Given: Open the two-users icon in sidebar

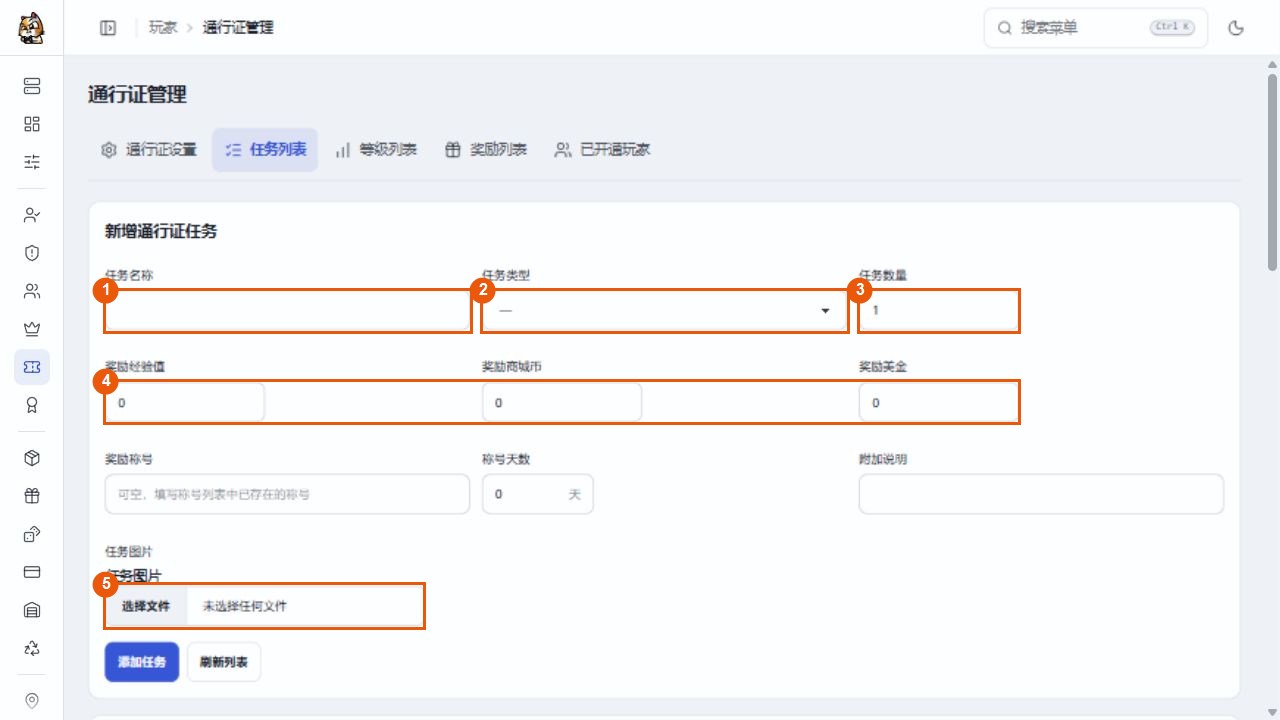Looking at the screenshot, I should (32, 291).
